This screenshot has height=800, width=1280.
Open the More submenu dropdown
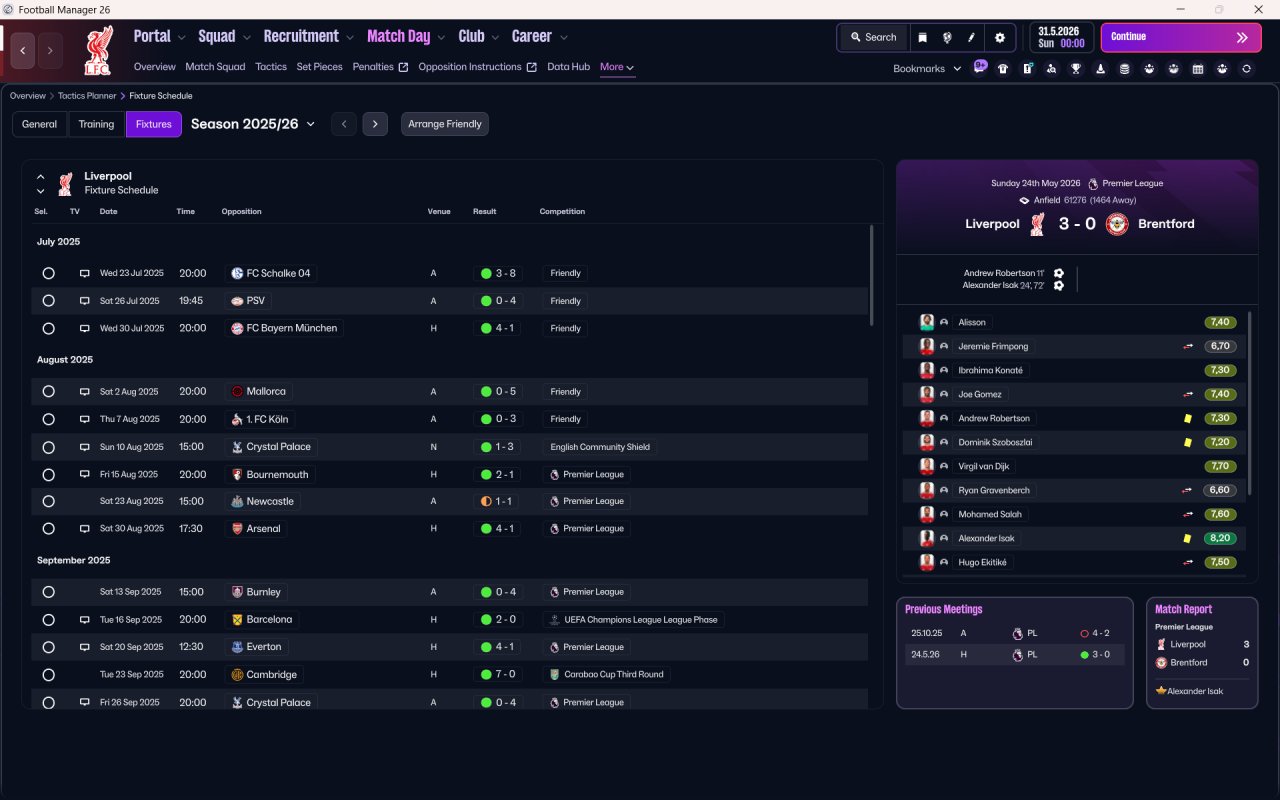tap(617, 67)
